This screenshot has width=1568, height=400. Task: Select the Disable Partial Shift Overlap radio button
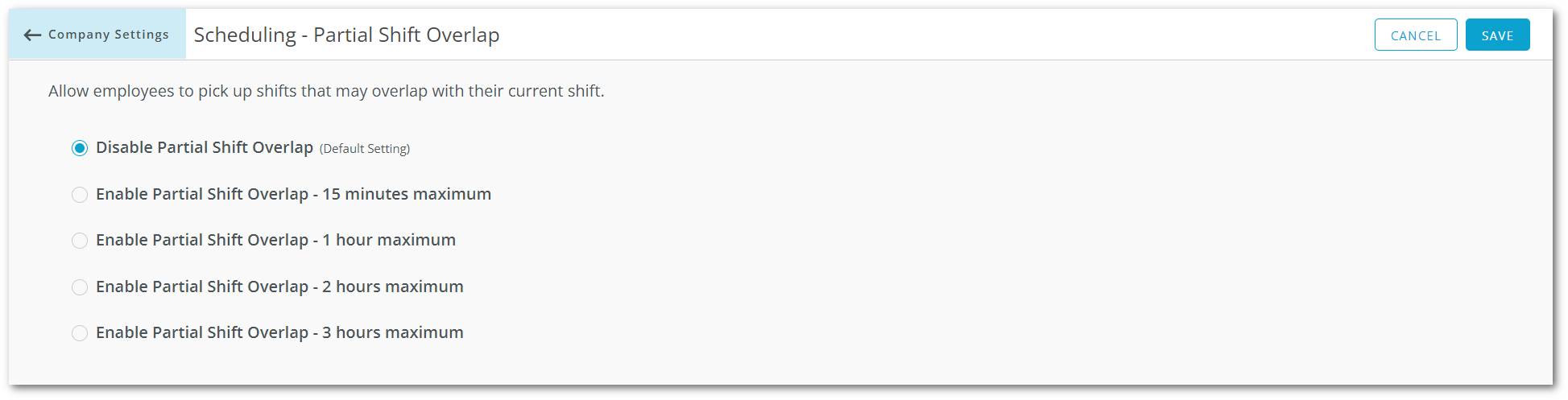80,148
